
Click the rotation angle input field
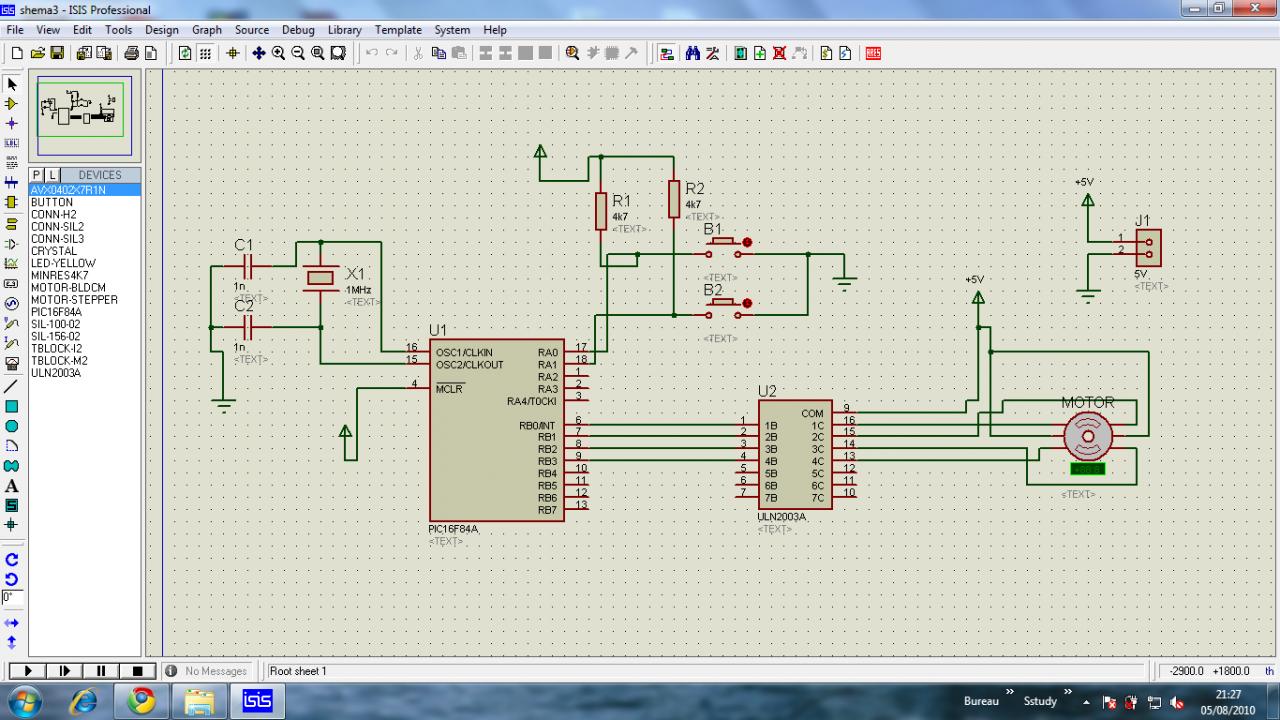[x=12, y=597]
